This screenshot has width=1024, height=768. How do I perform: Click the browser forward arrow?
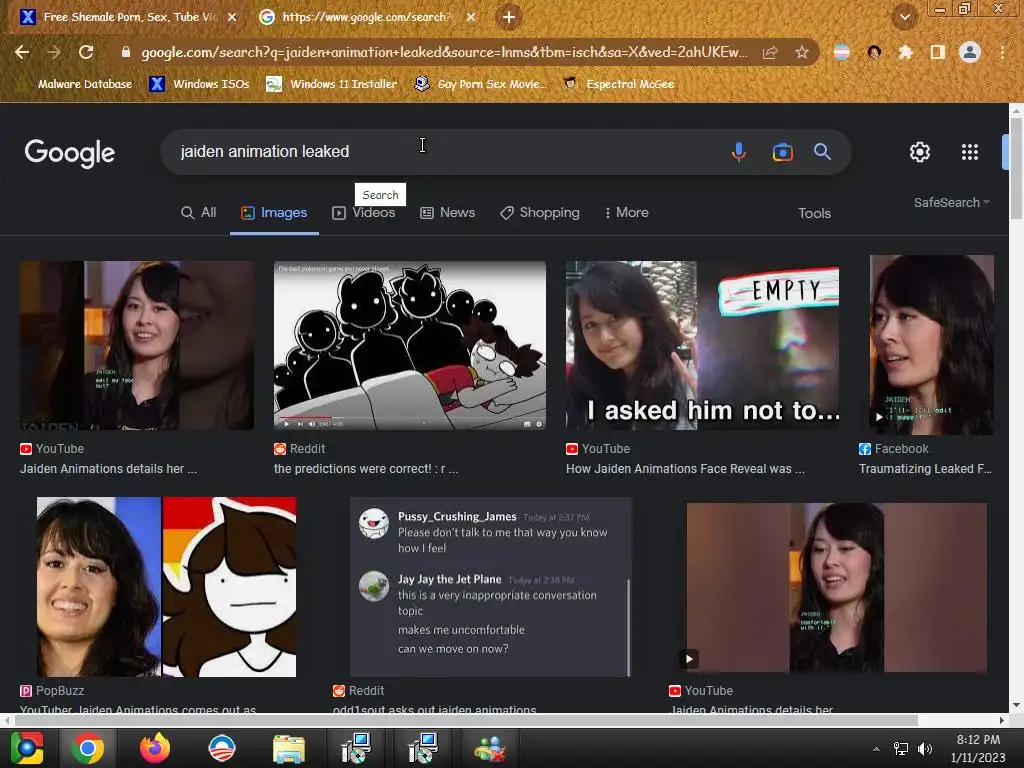(54, 52)
